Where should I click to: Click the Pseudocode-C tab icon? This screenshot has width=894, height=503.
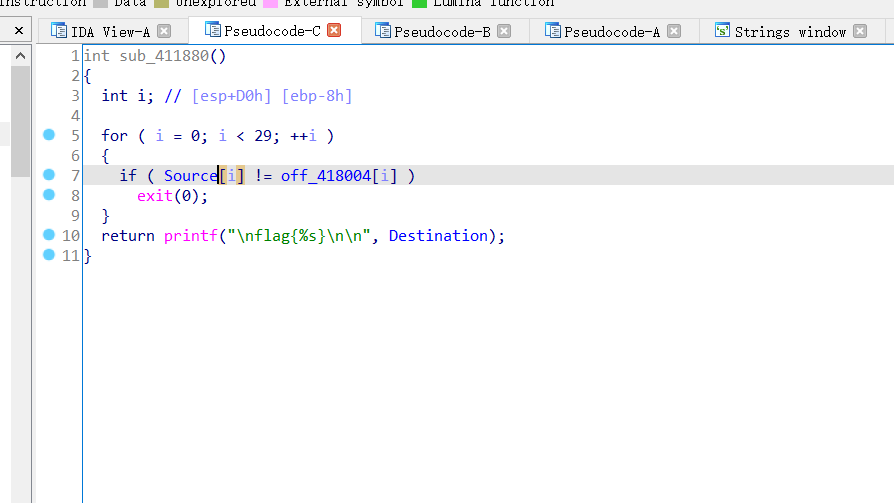click(x=212, y=30)
